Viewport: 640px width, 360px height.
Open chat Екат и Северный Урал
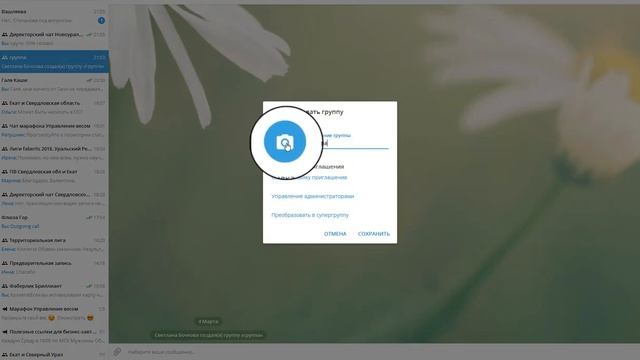click(54, 354)
